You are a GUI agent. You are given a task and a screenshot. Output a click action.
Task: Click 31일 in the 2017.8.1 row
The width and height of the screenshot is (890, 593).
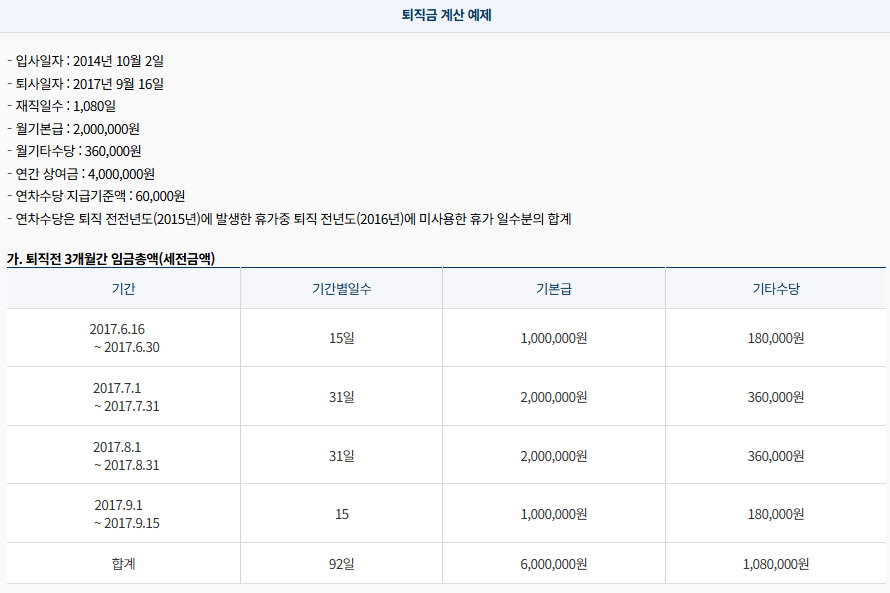(341, 456)
